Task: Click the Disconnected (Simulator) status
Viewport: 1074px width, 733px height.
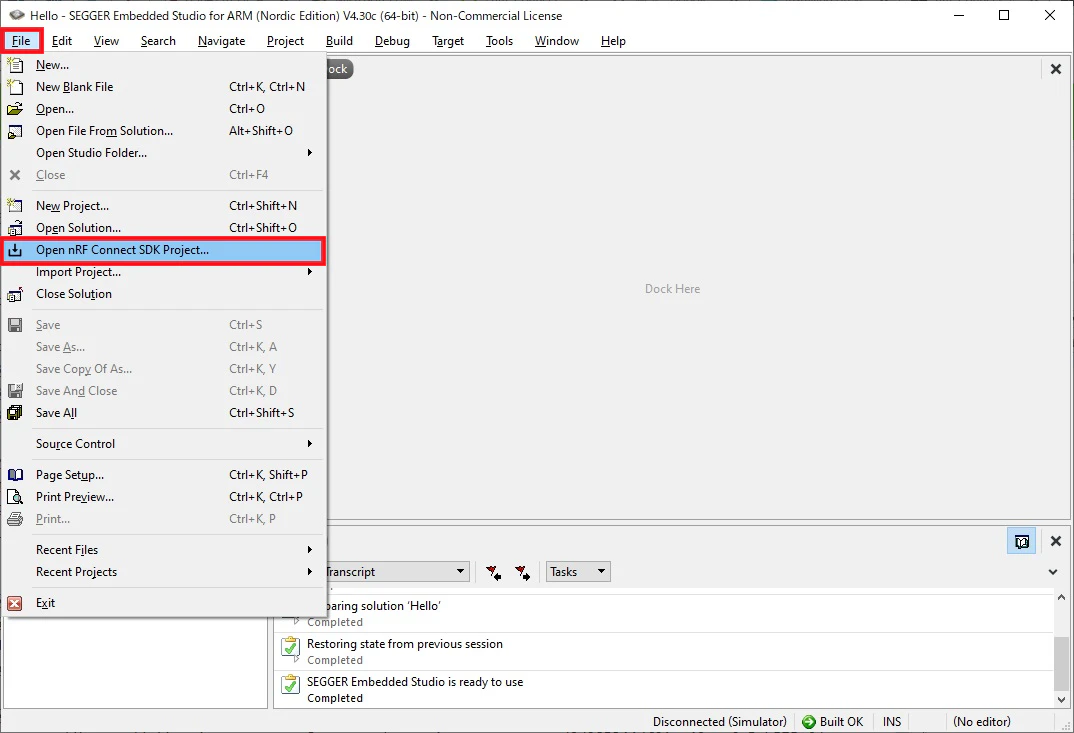Action: click(x=720, y=721)
